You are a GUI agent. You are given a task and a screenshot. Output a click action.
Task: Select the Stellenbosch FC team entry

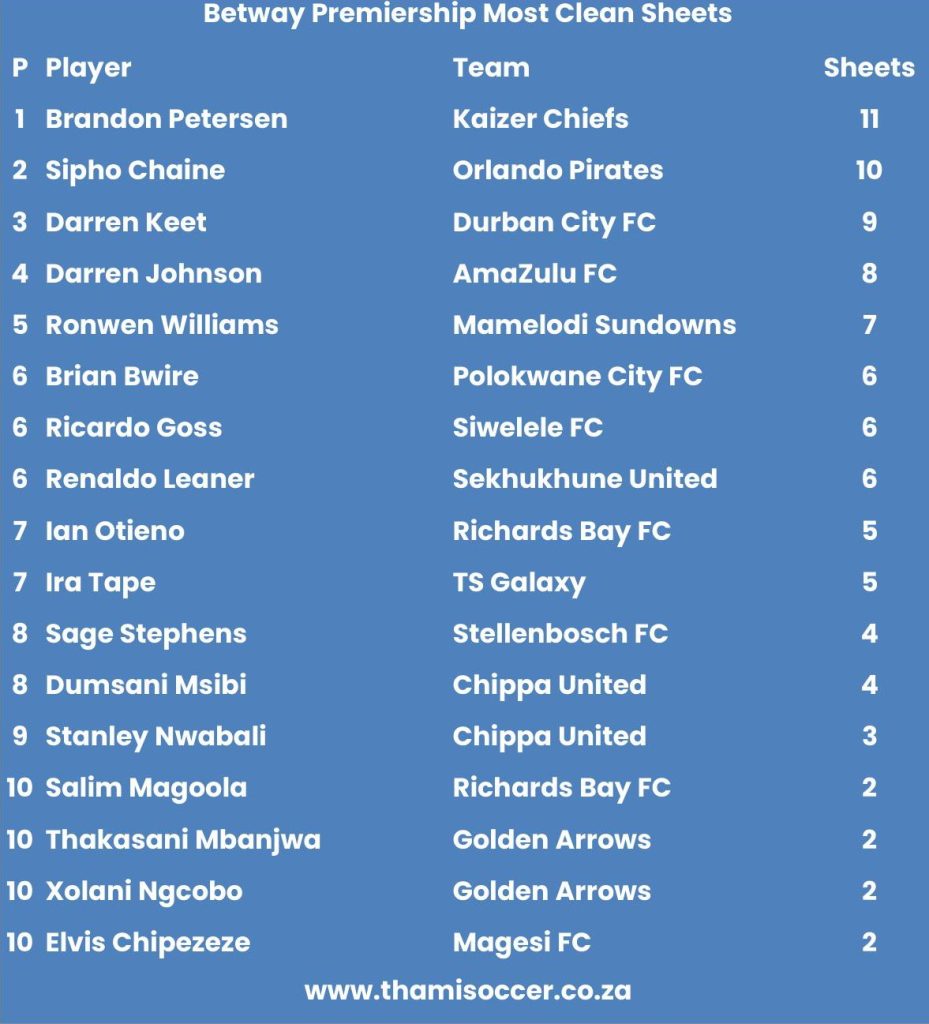(x=560, y=634)
